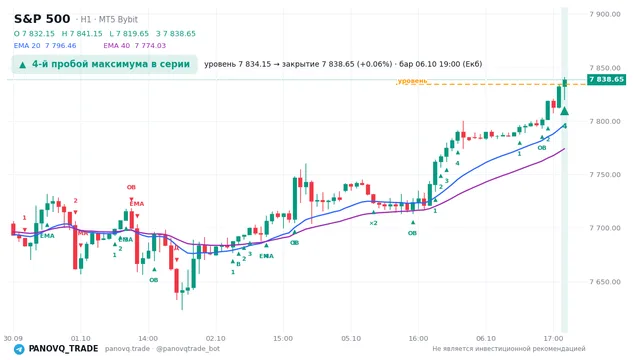The height and width of the screenshot is (360, 640).
Task: Click the 15:00 time axis label
Action: click(283, 338)
